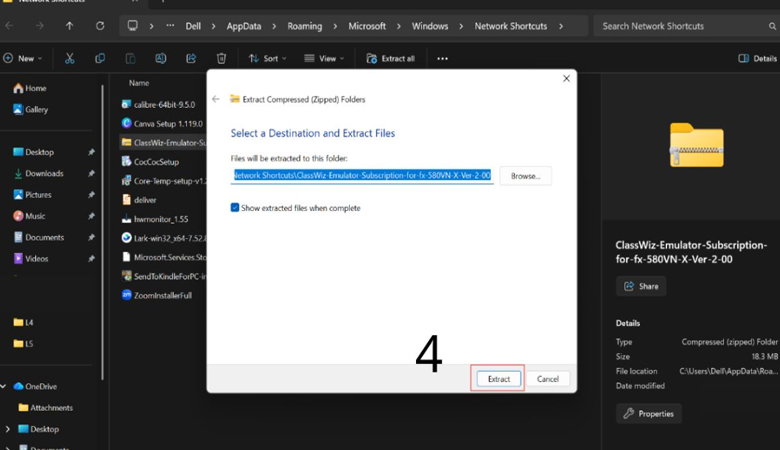Open Home in the navigation pane
This screenshot has width=780, height=450.
point(30,88)
